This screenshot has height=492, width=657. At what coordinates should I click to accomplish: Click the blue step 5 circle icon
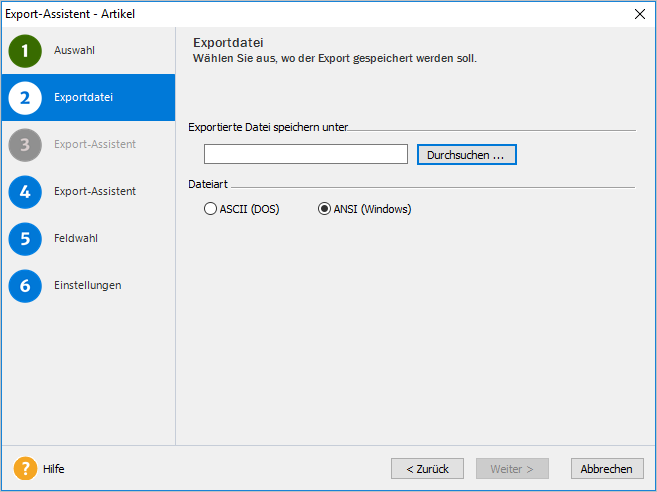25,239
